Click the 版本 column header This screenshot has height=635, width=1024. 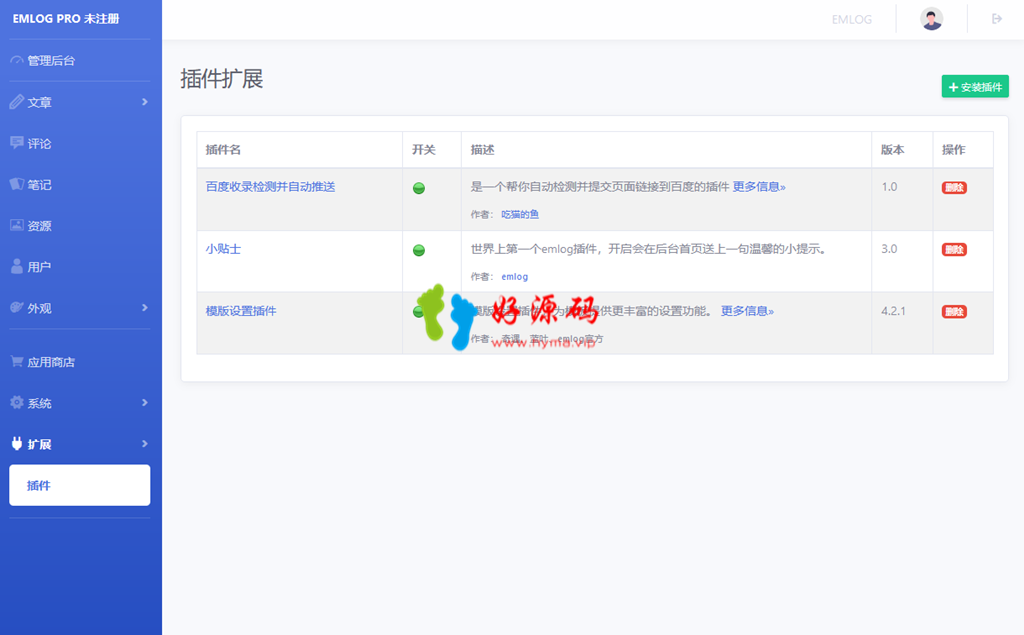[893, 150]
